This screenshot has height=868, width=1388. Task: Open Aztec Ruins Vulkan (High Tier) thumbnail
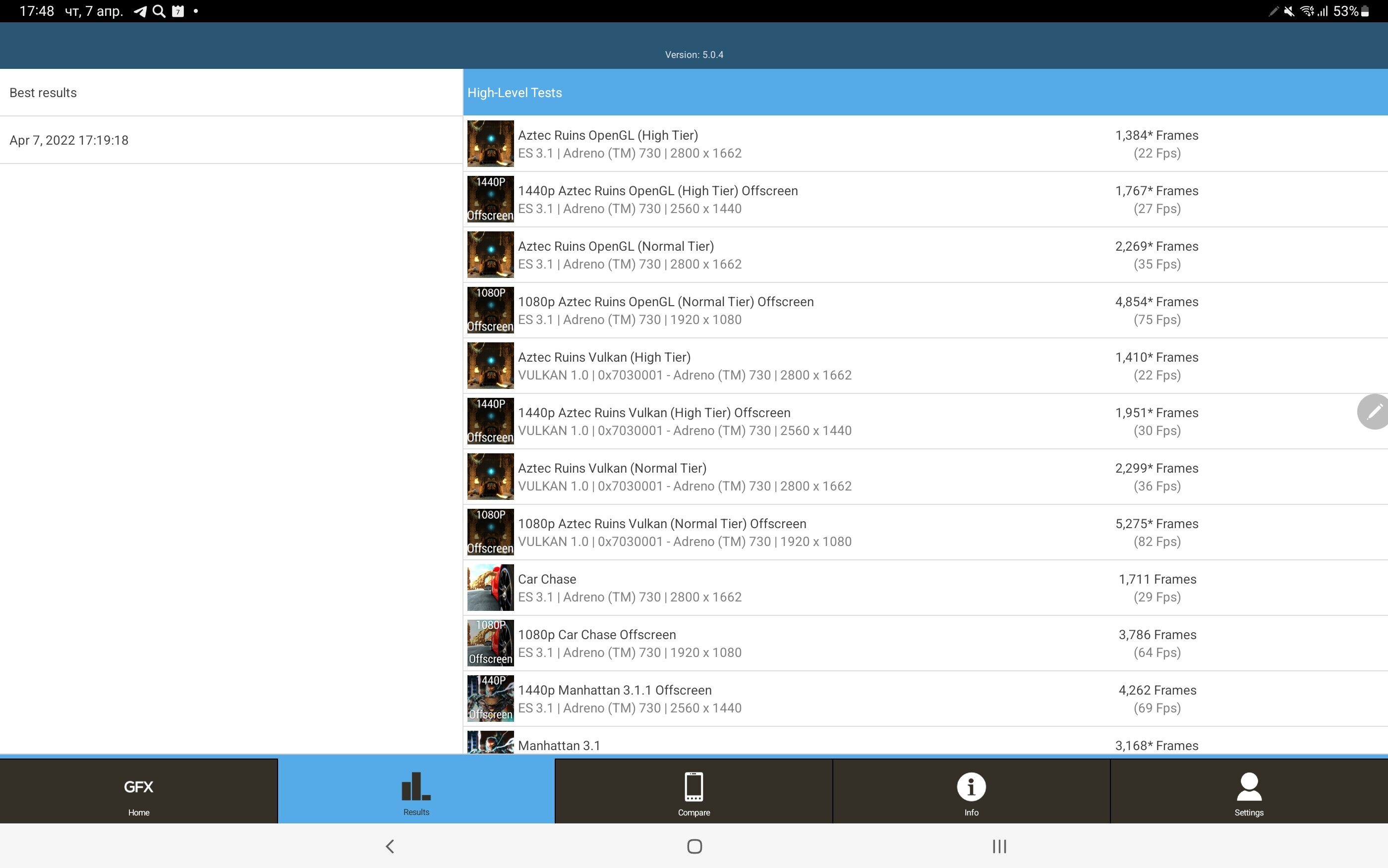tap(490, 366)
